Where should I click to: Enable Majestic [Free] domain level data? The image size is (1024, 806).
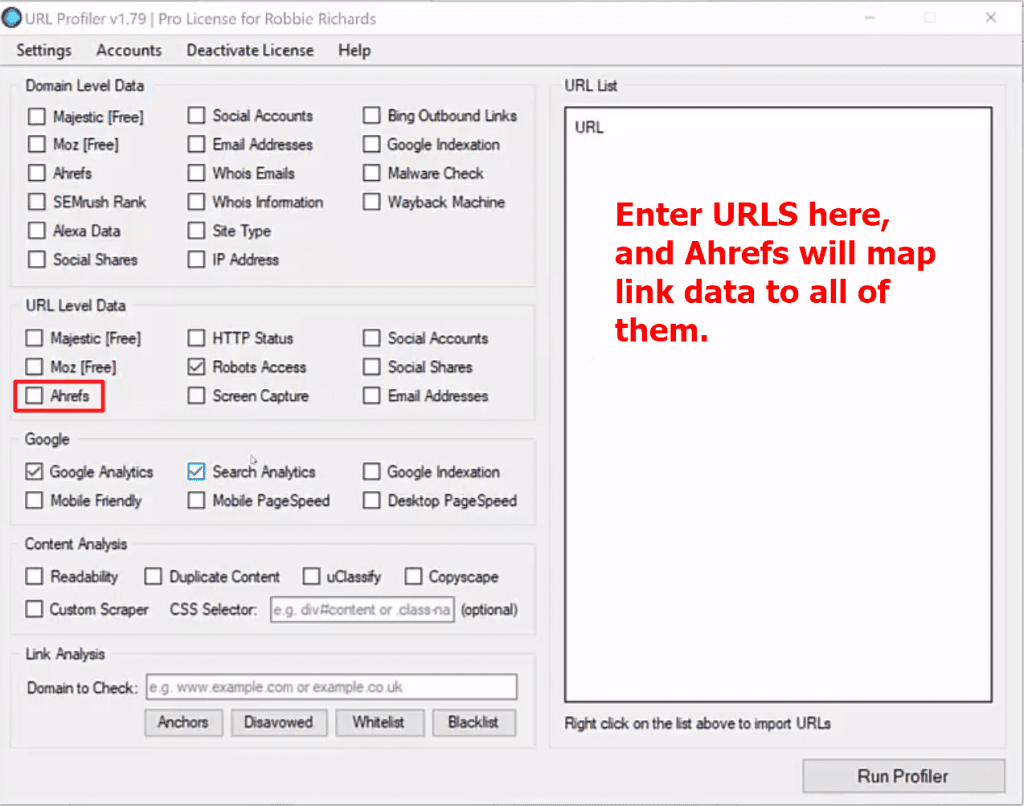(34, 116)
